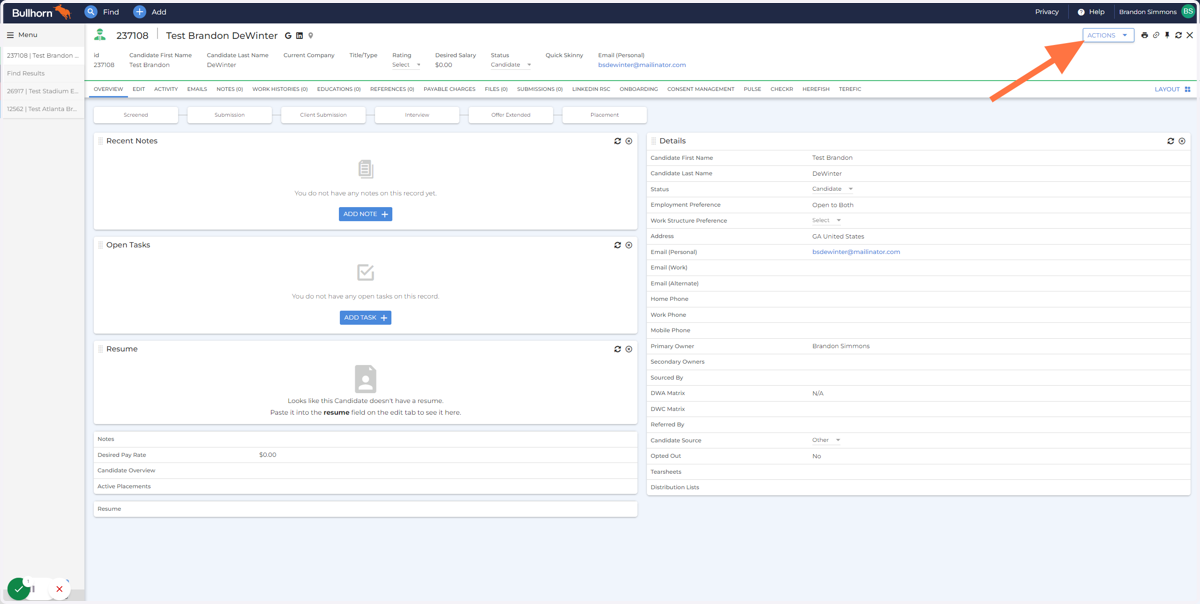Open the Herefish tab
1200x604 pixels.
pyautogui.click(x=816, y=89)
